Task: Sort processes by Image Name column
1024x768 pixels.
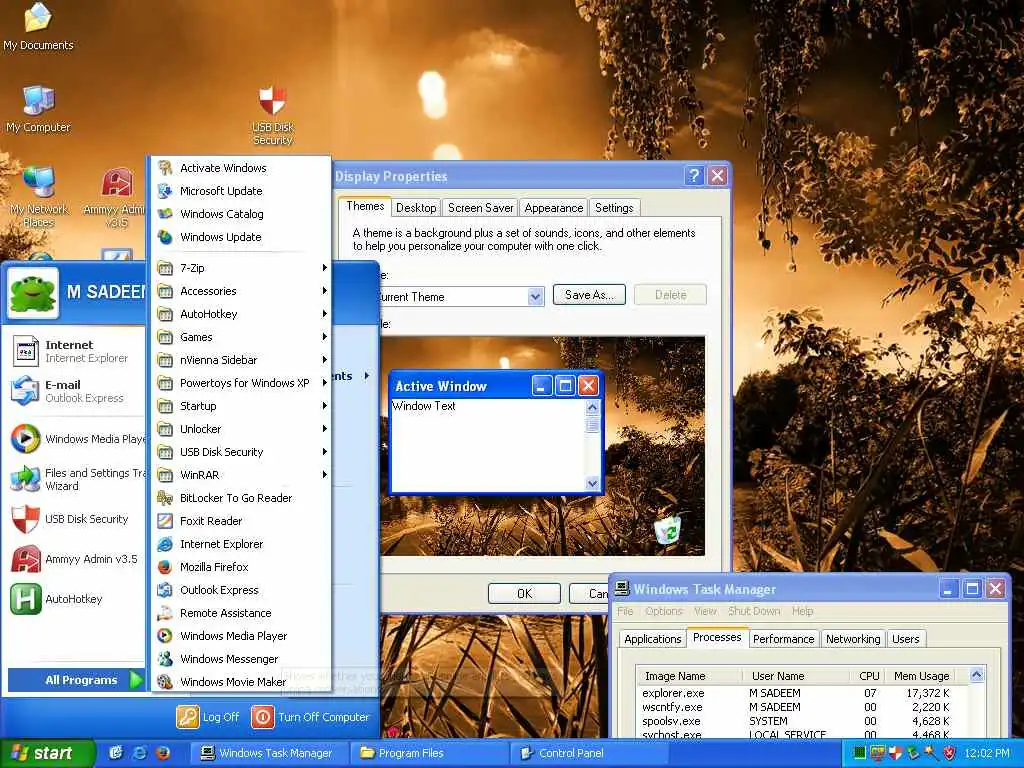Action: coord(690,676)
